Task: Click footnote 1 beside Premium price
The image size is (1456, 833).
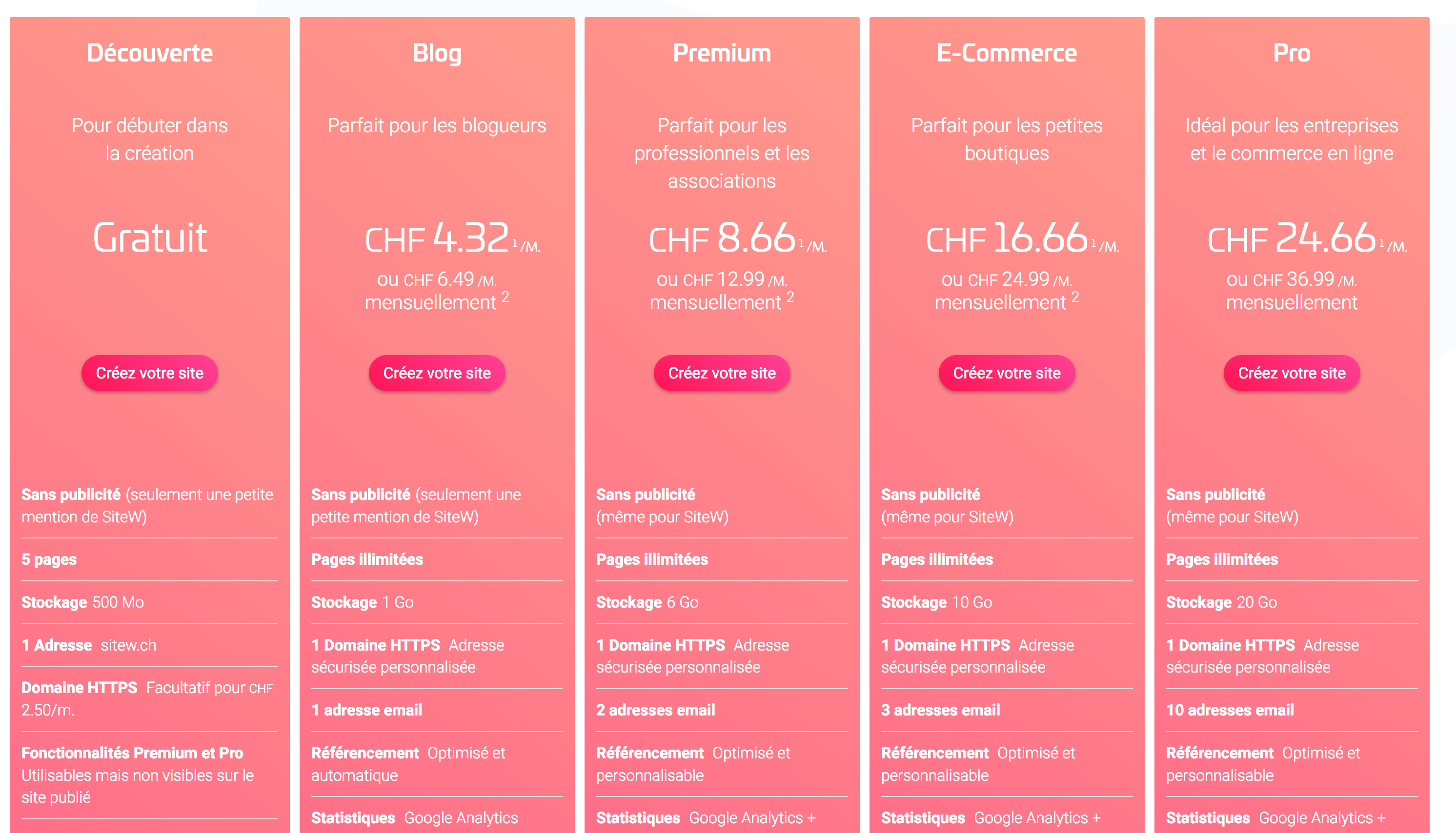Action: pyautogui.click(x=801, y=243)
